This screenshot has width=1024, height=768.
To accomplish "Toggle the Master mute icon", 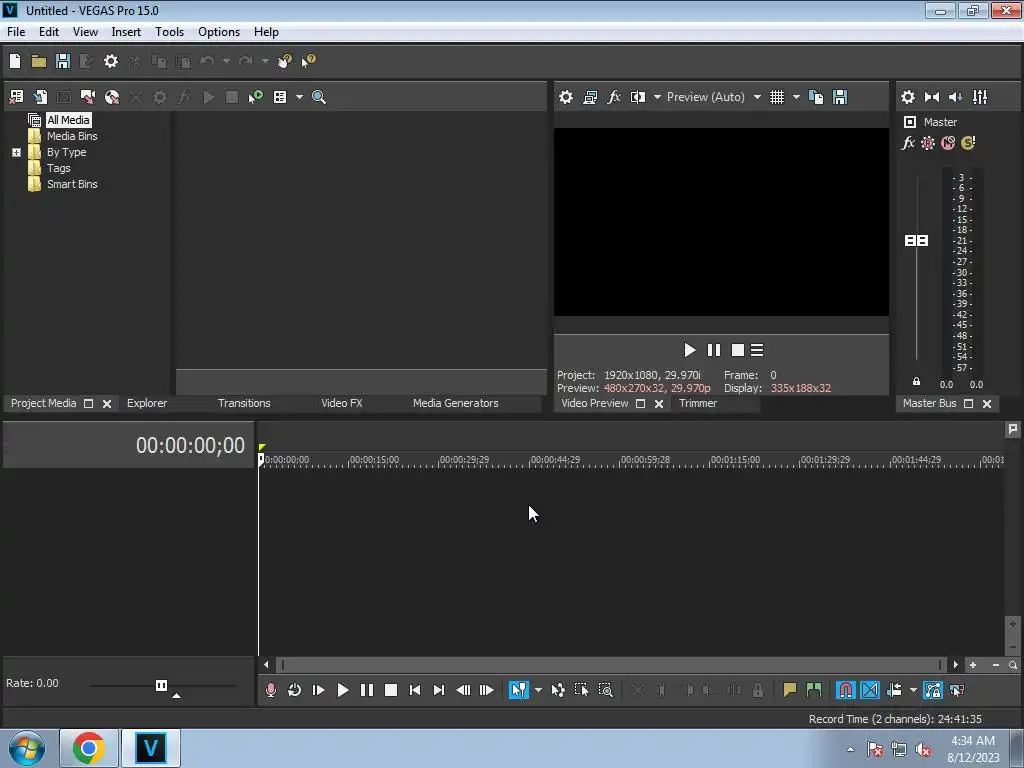I will 948,143.
